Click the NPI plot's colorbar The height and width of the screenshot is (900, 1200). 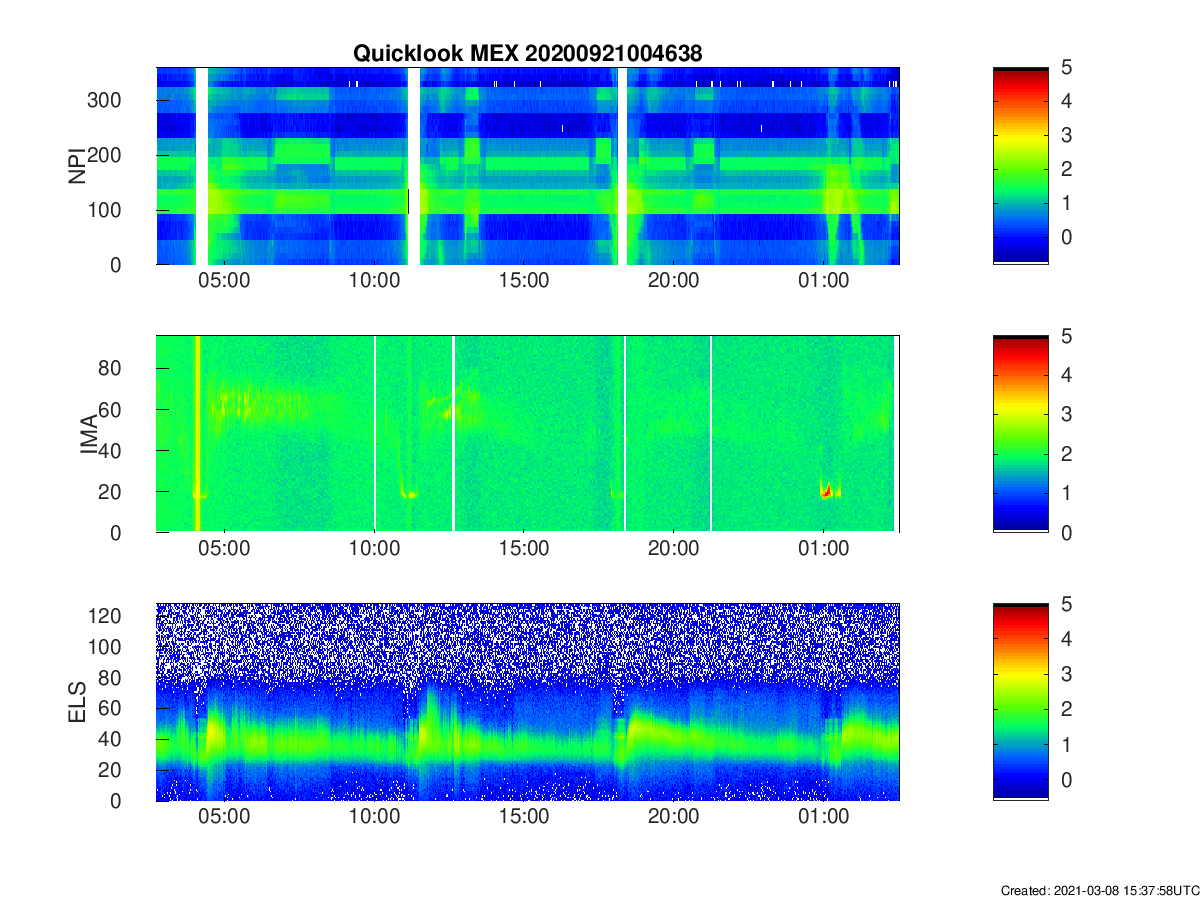click(1020, 166)
